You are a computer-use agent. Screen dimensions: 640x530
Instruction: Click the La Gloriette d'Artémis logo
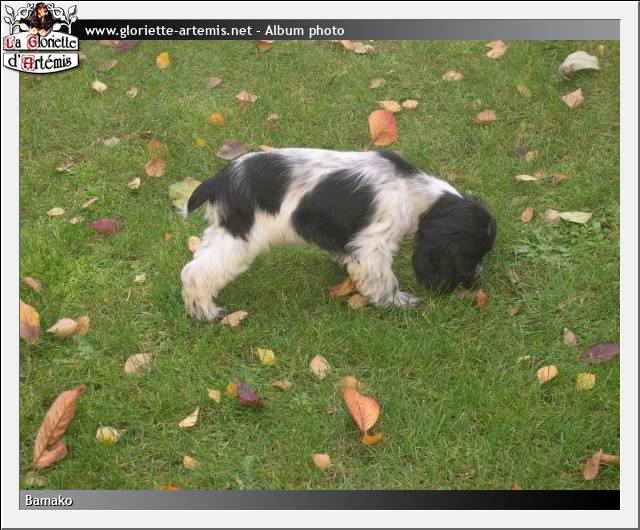click(x=41, y=38)
